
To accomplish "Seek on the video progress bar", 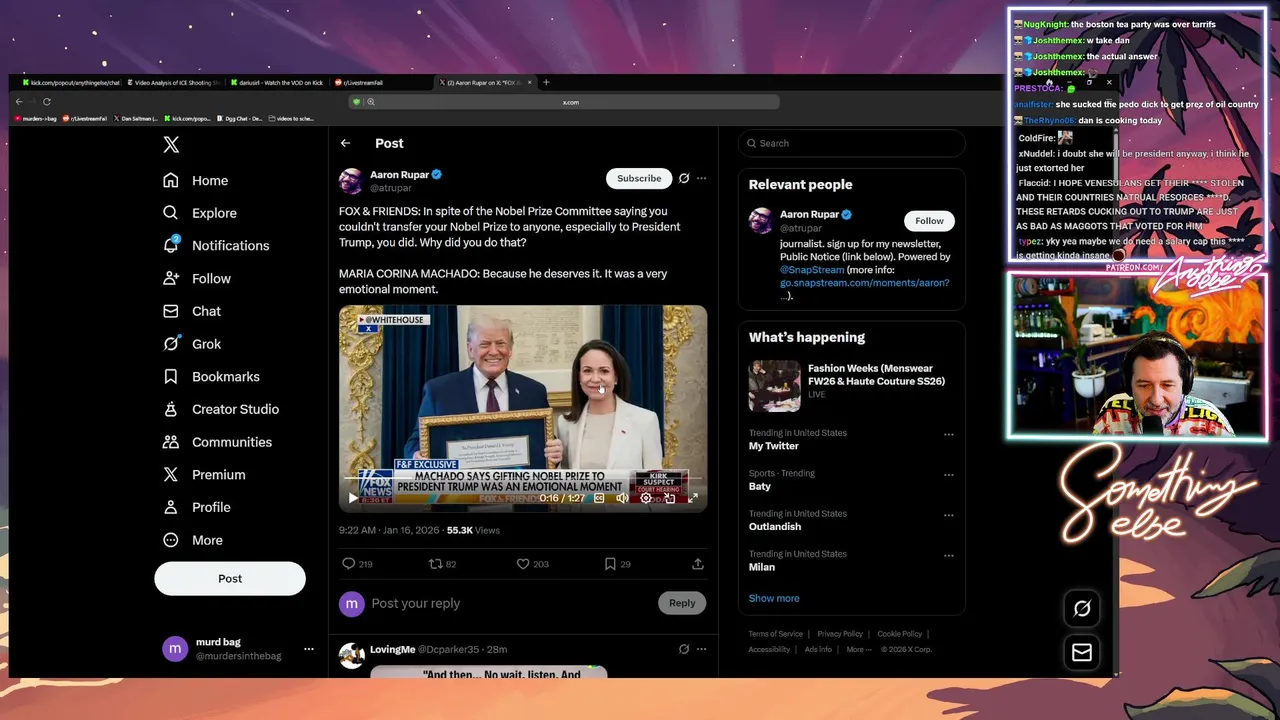I will [523, 479].
